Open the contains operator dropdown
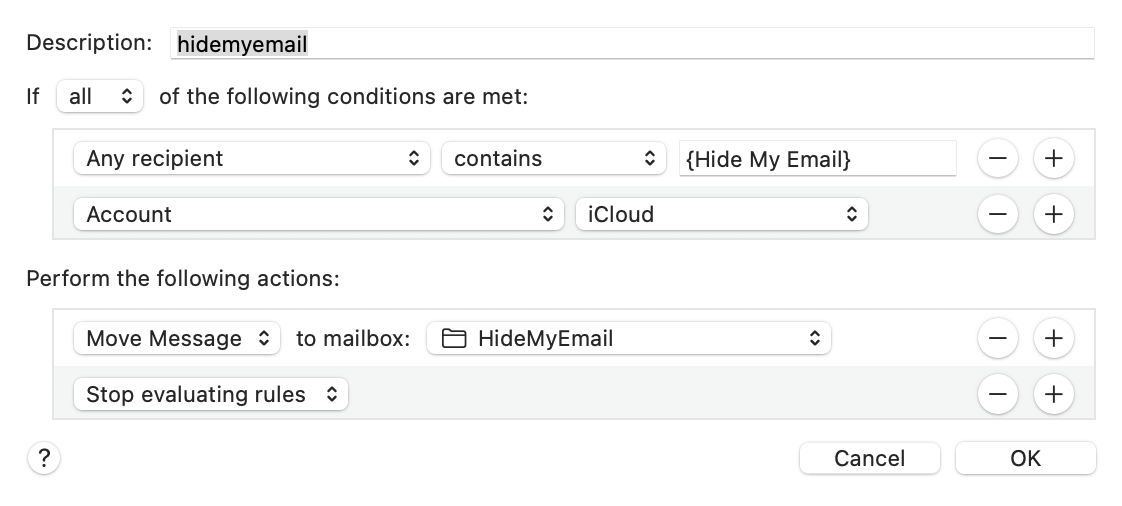This screenshot has height=506, width=1122. (x=553, y=158)
